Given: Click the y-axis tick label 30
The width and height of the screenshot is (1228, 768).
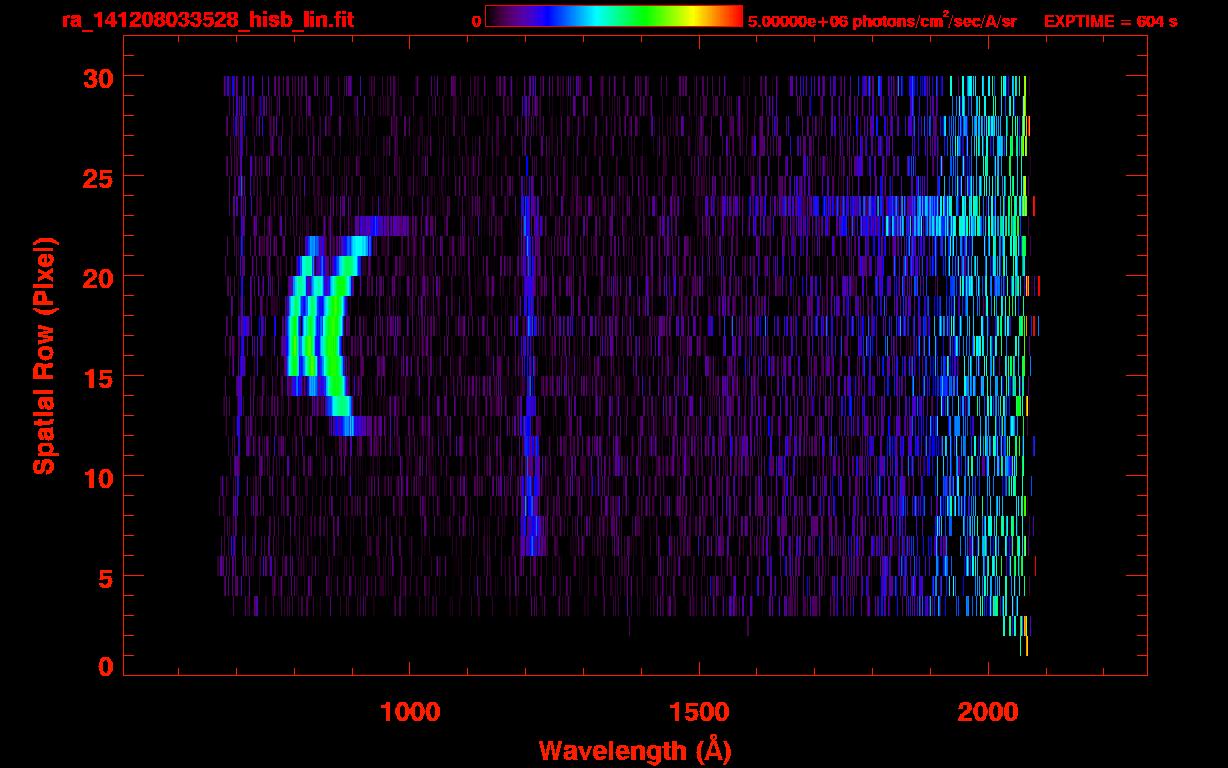Looking at the screenshot, I should pos(98,77).
